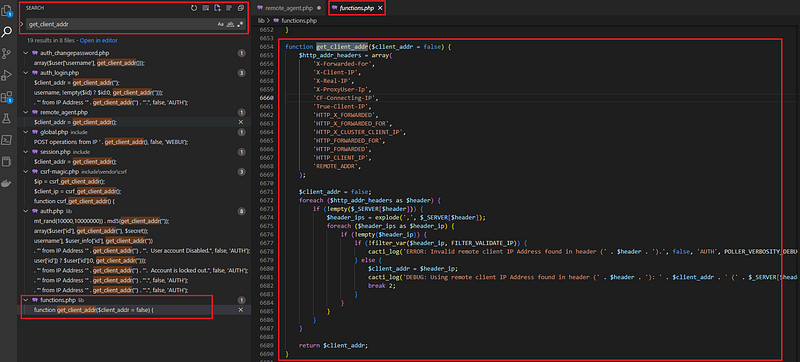Select the '$ip = csrf_get_client_addr()' match
The width and height of the screenshot is (800, 362).
(x=69, y=182)
